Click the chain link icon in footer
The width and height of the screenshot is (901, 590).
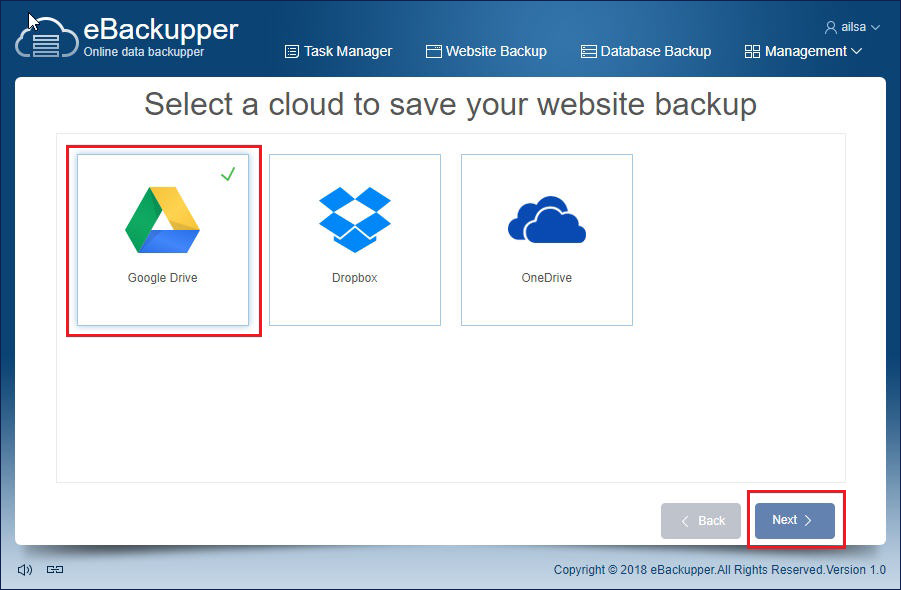[55, 569]
